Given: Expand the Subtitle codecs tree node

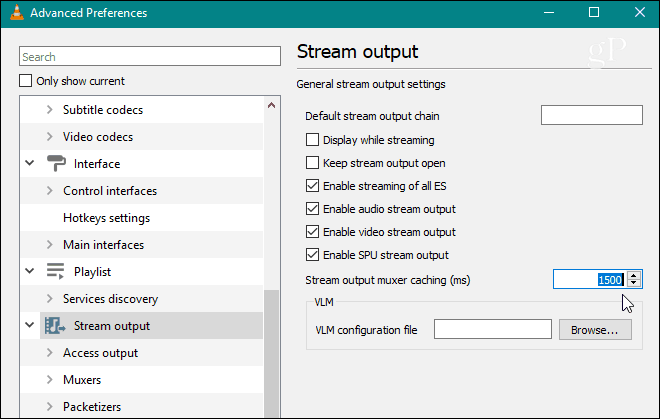Looking at the screenshot, I should [50, 109].
